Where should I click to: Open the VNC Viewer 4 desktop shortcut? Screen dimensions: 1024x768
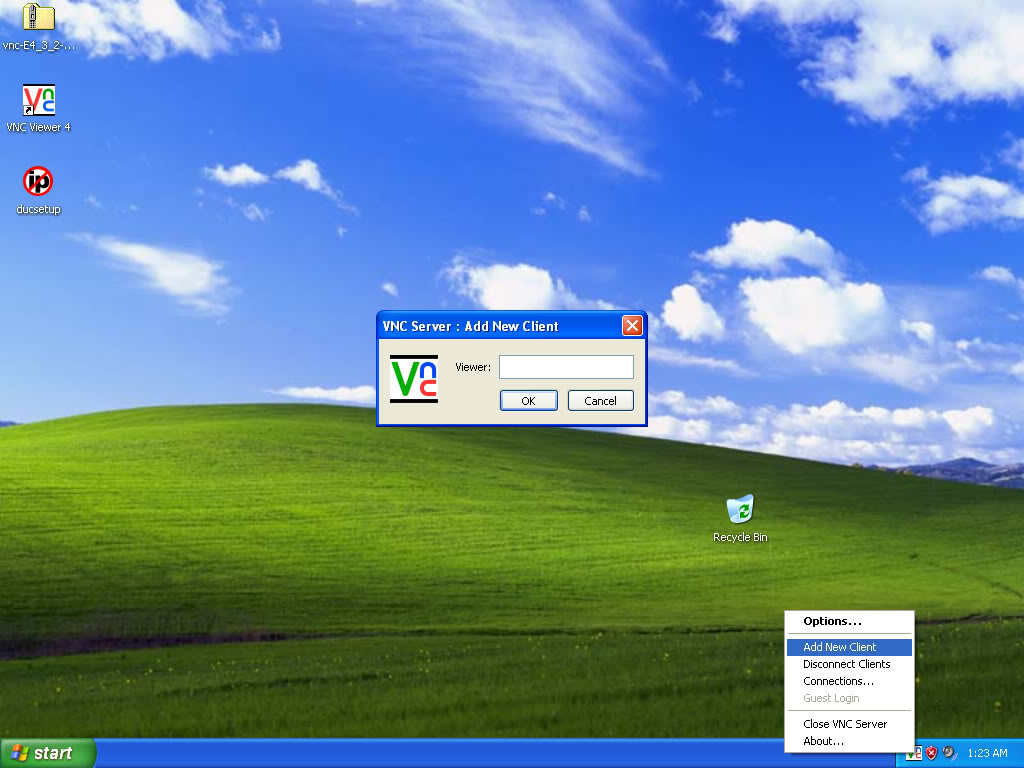[x=38, y=101]
